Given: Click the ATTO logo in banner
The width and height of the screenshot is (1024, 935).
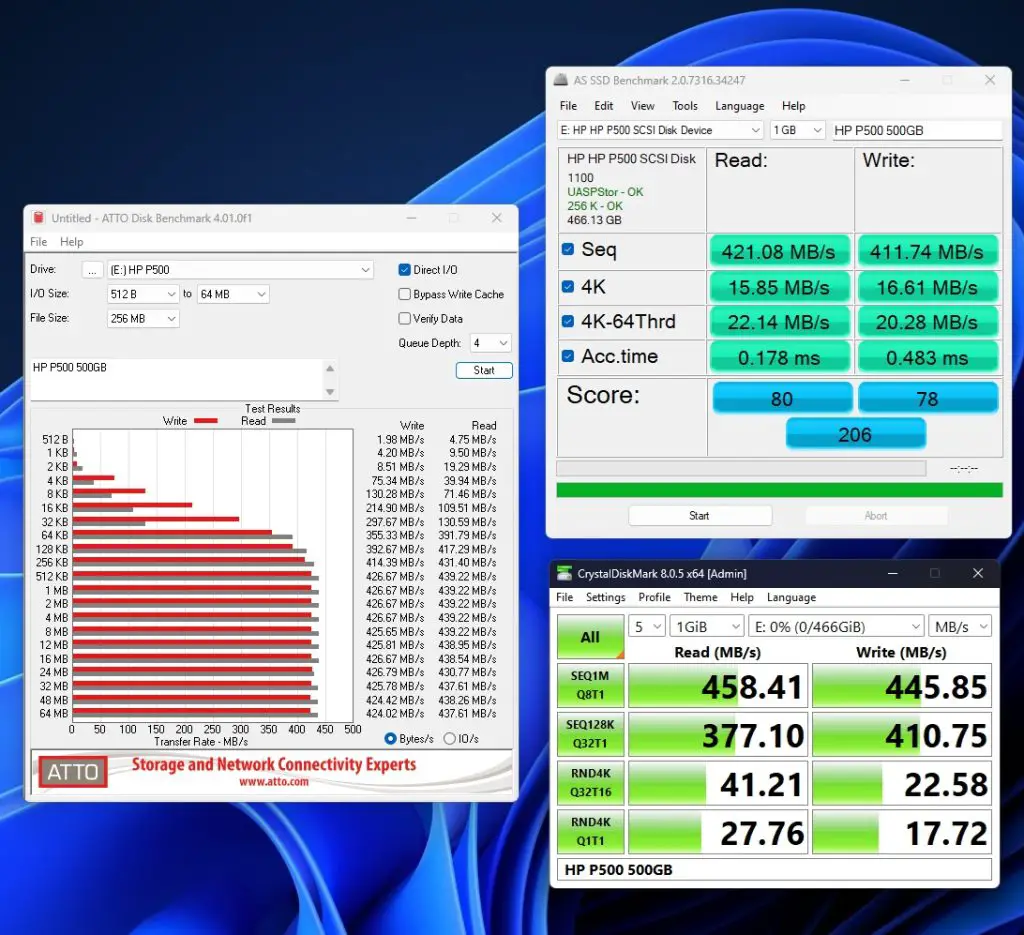Looking at the screenshot, I should click(x=72, y=772).
